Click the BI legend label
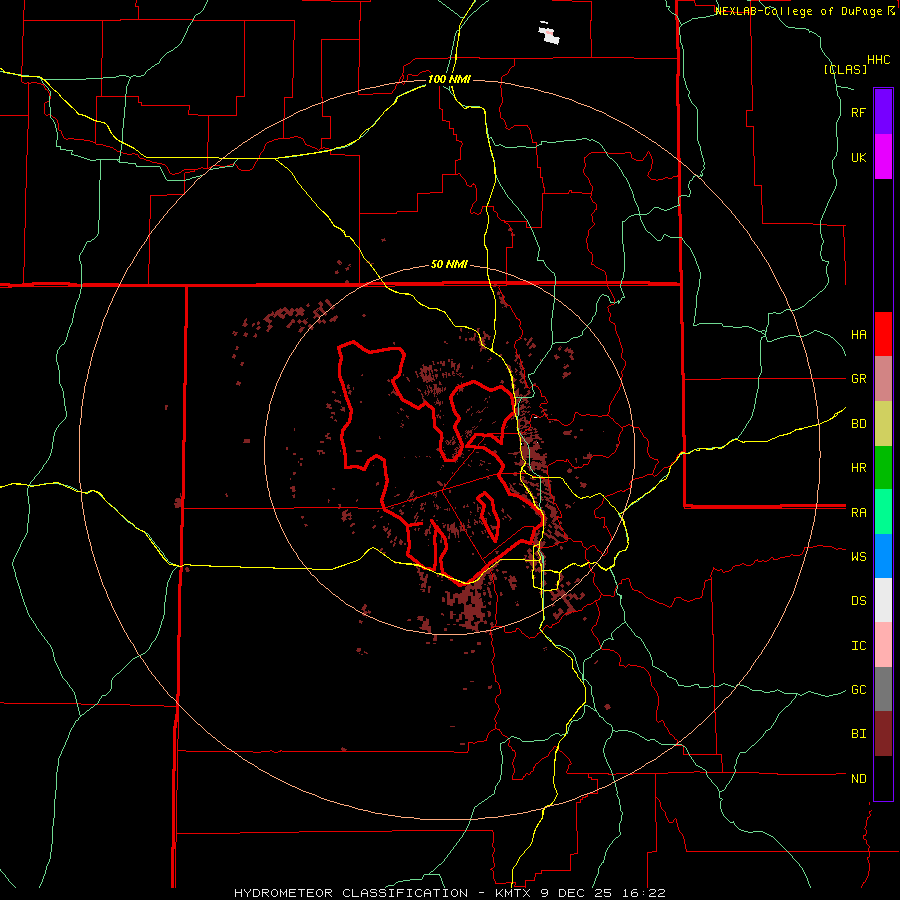The image size is (900, 900). point(858,734)
